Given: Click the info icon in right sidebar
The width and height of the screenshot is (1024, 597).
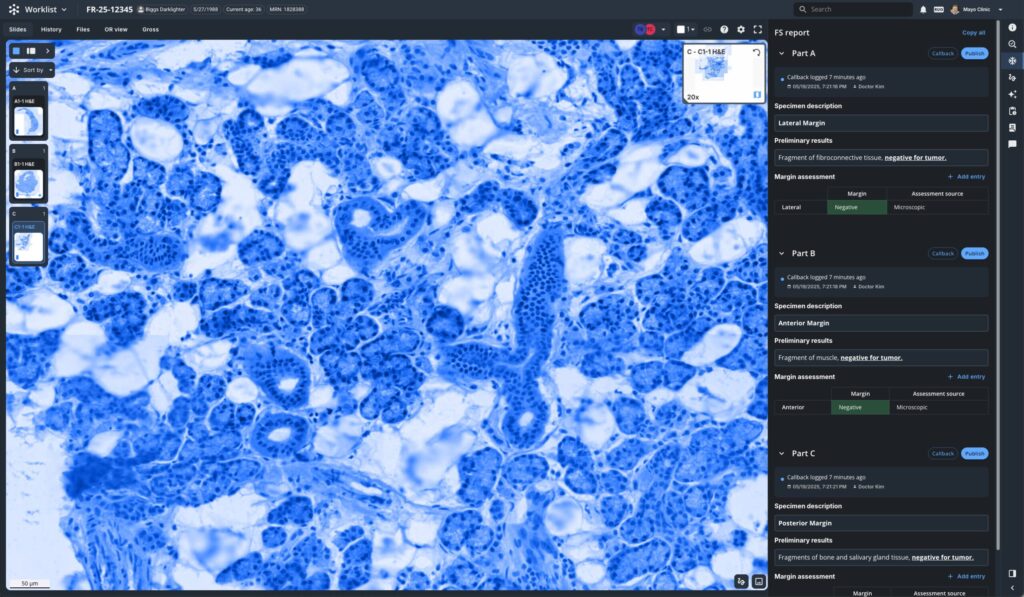Looking at the screenshot, I should point(1012,27).
